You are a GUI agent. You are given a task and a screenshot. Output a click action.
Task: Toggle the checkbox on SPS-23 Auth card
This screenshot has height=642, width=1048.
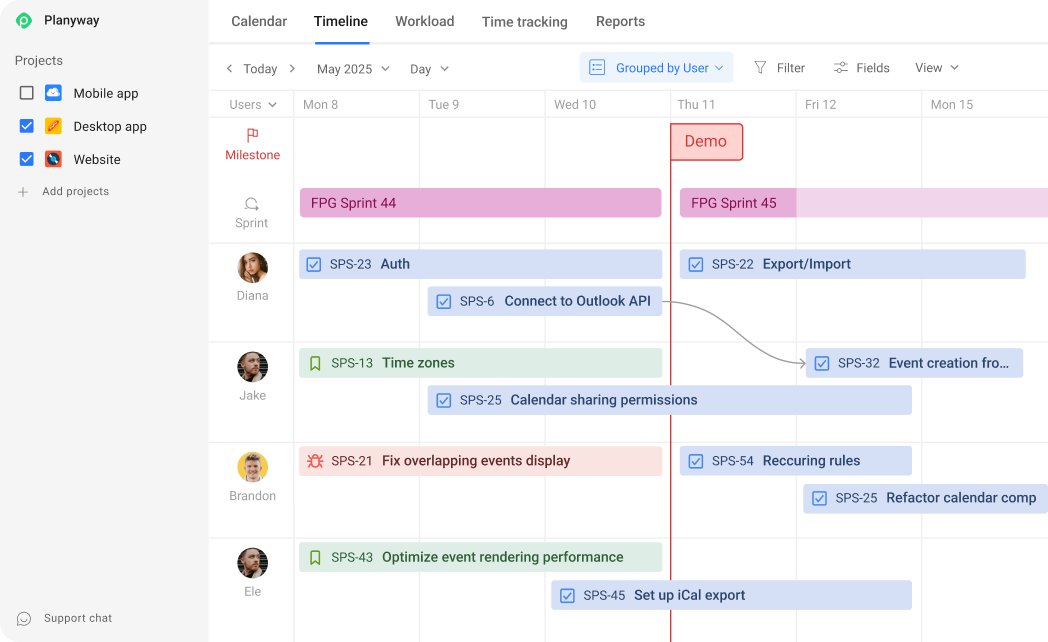314,263
